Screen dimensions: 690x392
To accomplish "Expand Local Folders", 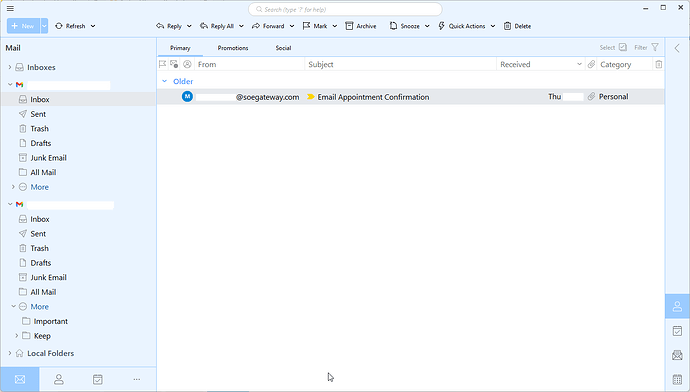I will 10,353.
